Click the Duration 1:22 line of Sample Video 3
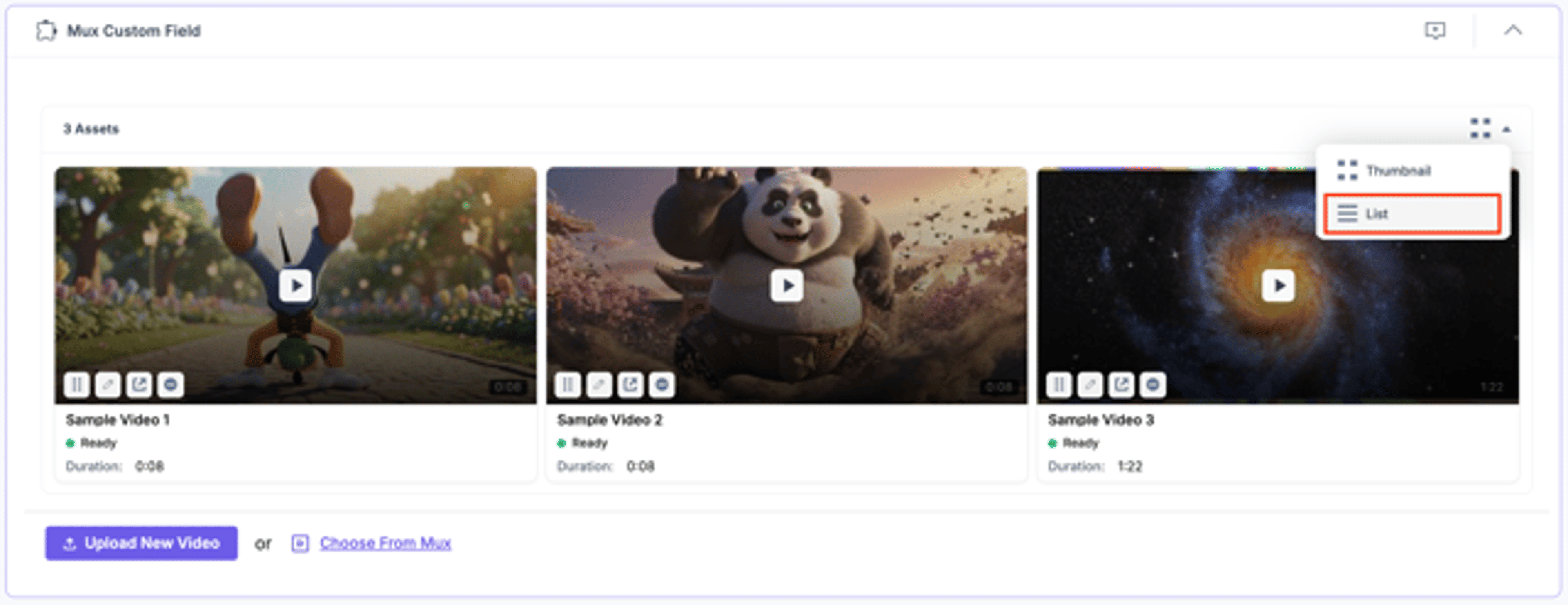The width and height of the screenshot is (1568, 605). 1095,466
